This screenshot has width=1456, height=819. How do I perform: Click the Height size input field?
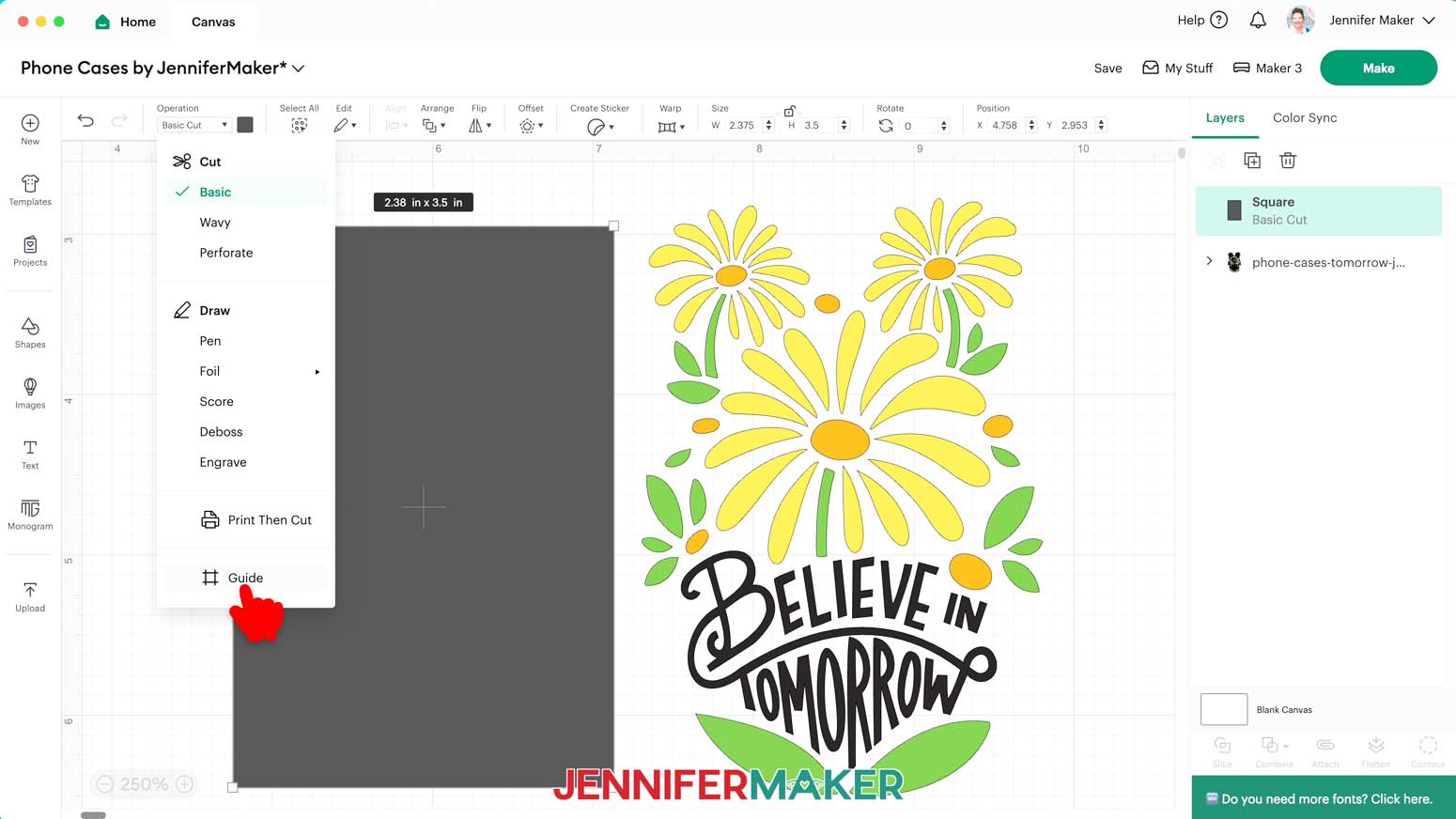point(818,125)
